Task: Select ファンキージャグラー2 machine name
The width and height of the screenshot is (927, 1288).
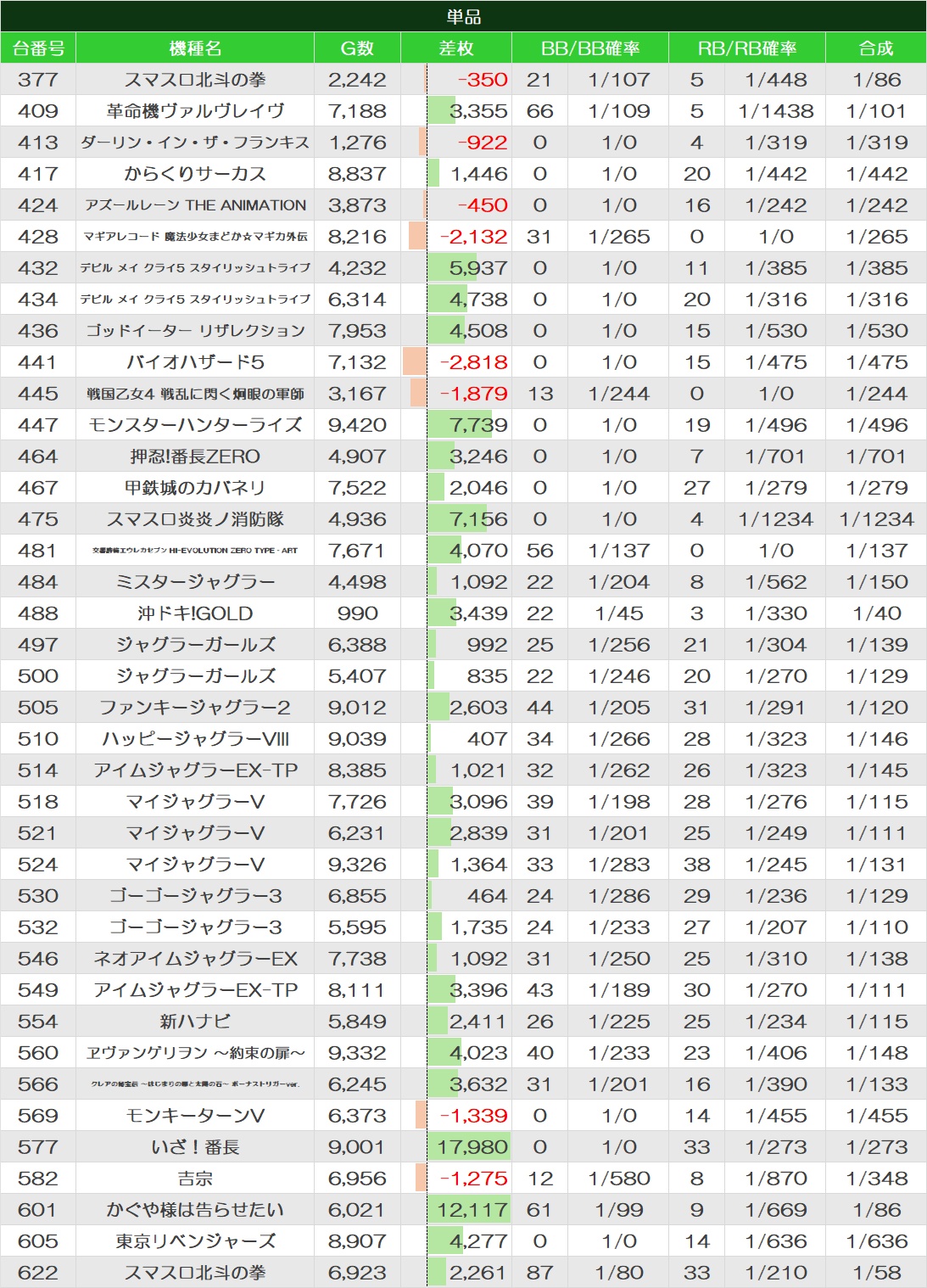Action: [195, 708]
